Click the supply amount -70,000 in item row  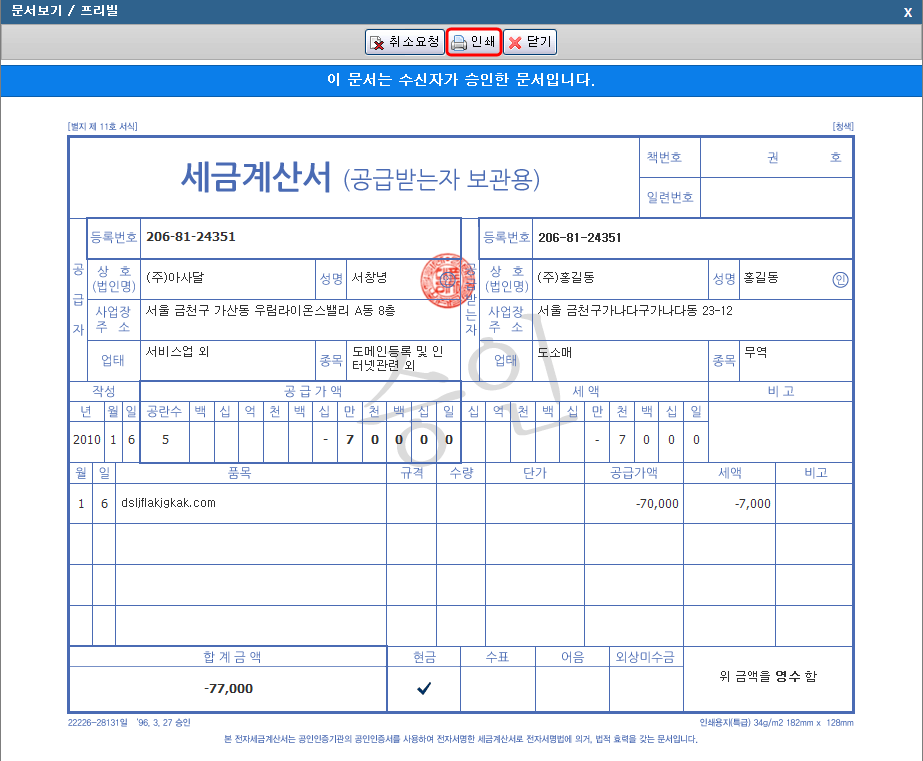657,504
